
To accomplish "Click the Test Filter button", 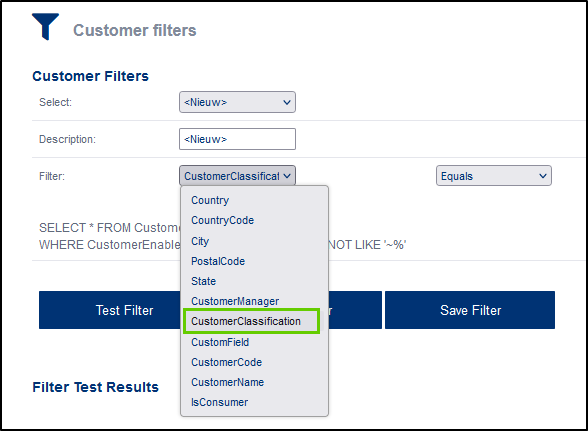I will (x=110, y=310).
